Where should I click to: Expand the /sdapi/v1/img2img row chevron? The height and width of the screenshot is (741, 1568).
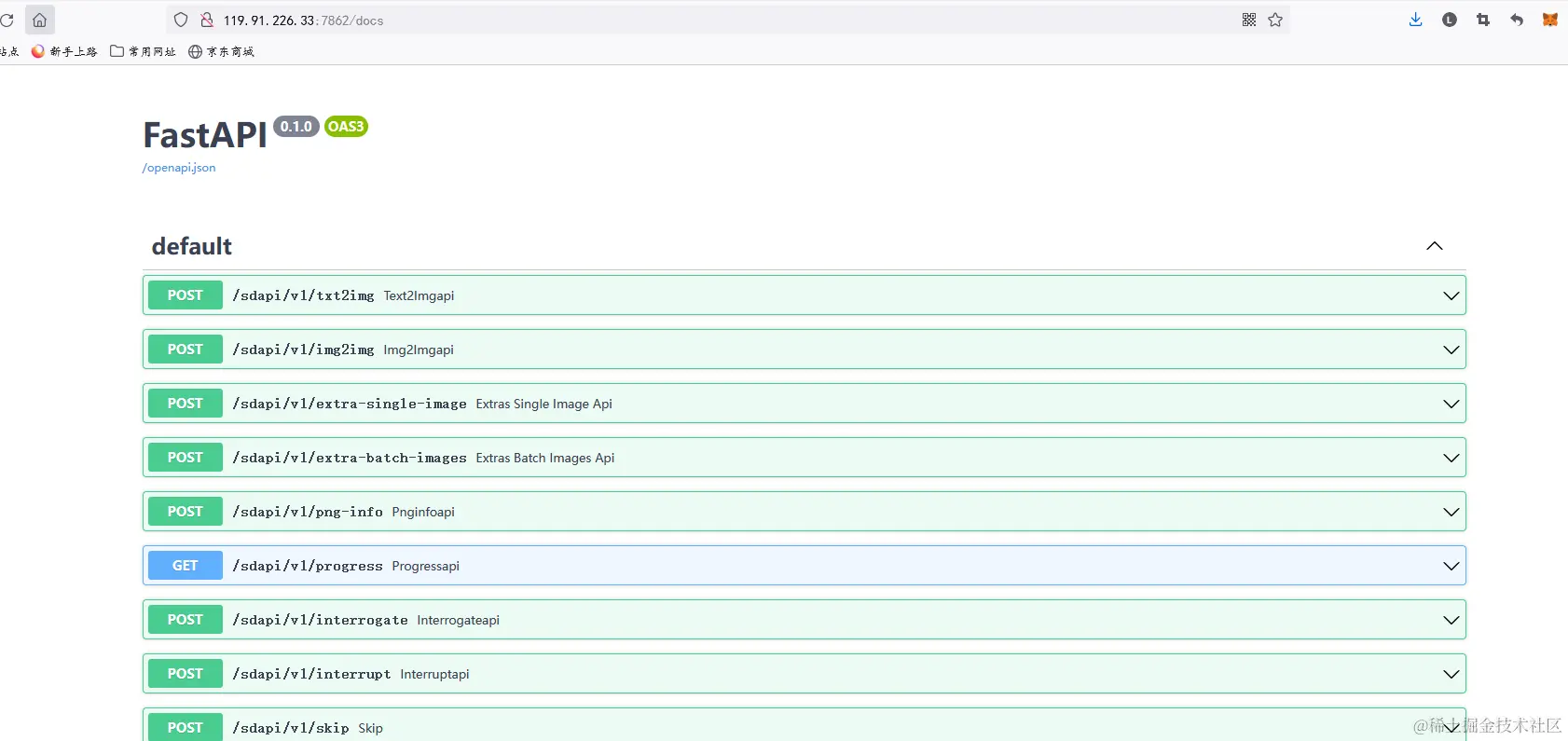click(x=1451, y=350)
